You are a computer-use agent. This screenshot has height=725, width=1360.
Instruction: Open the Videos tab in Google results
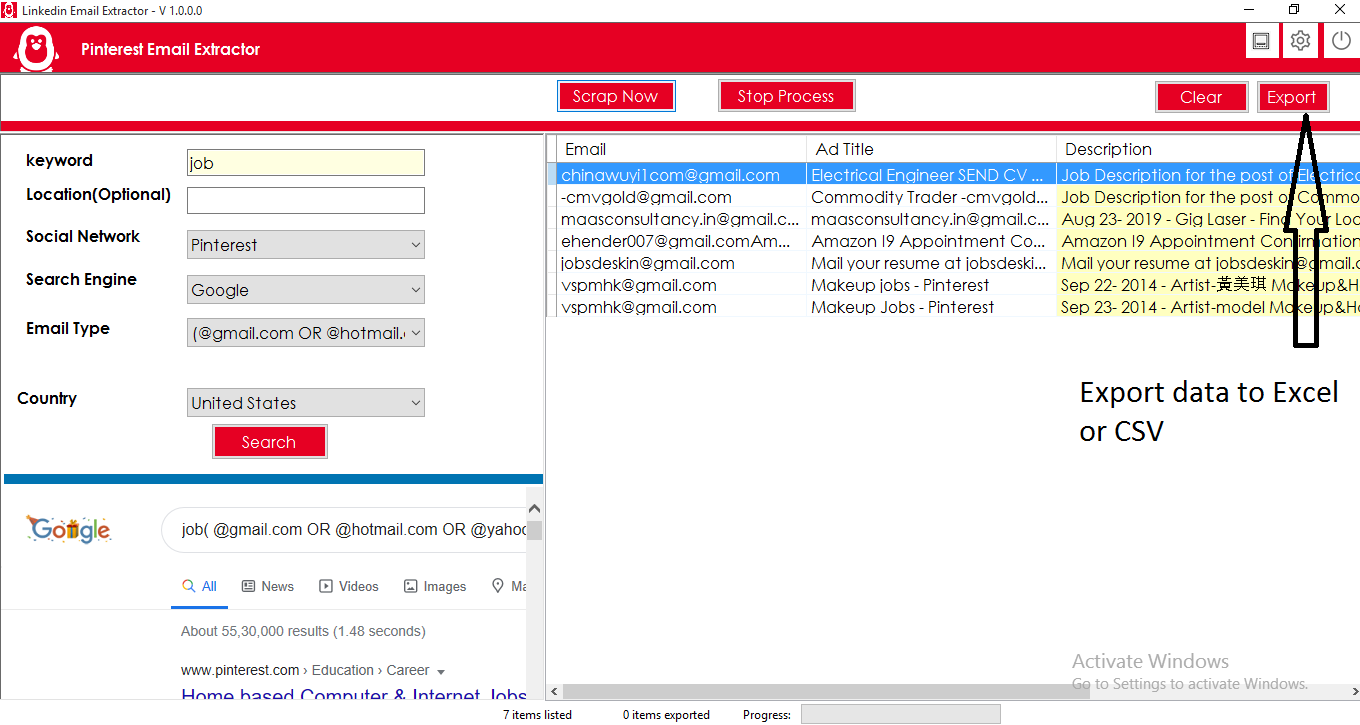click(349, 586)
